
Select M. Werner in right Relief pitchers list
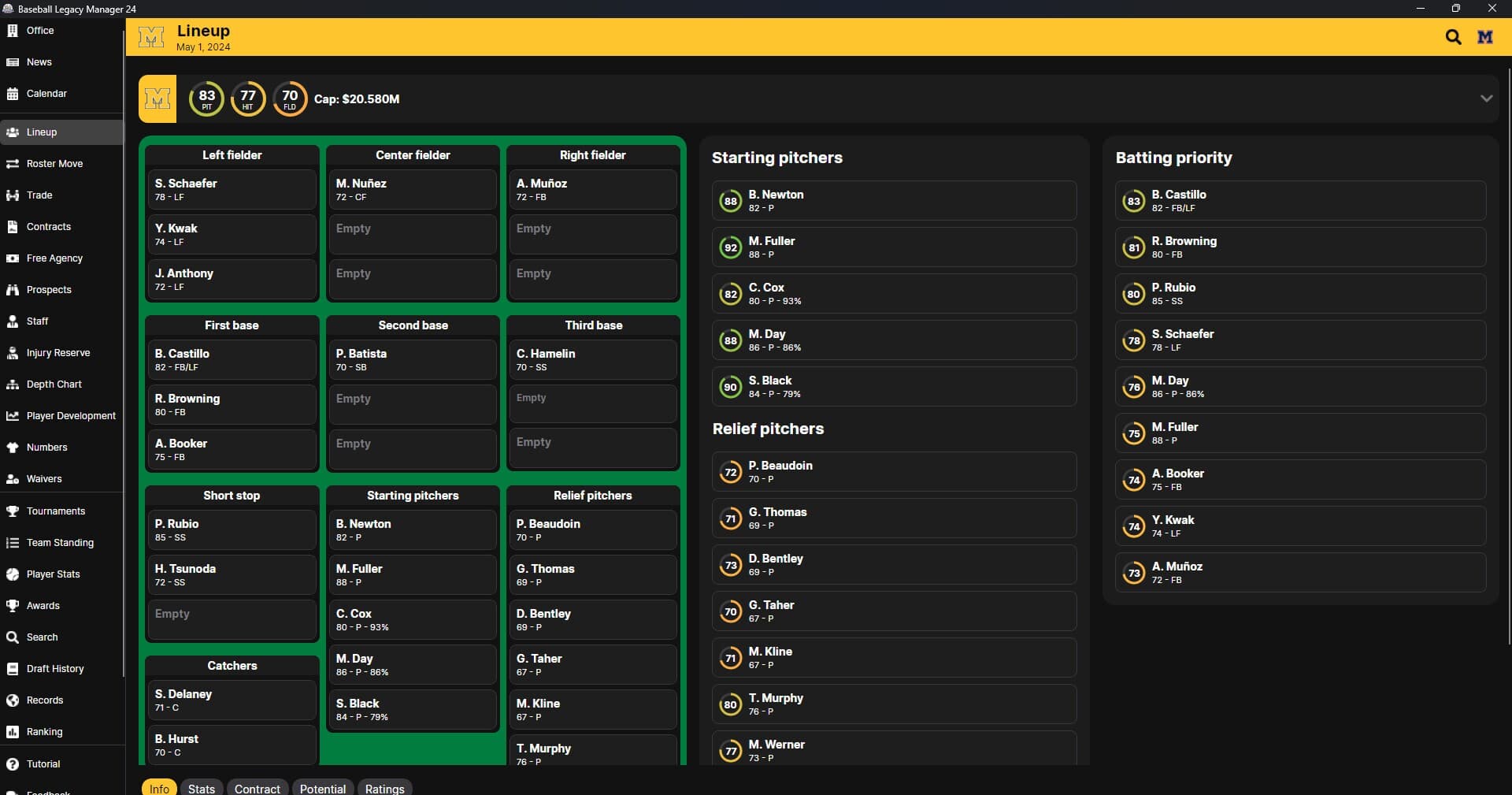coord(894,748)
